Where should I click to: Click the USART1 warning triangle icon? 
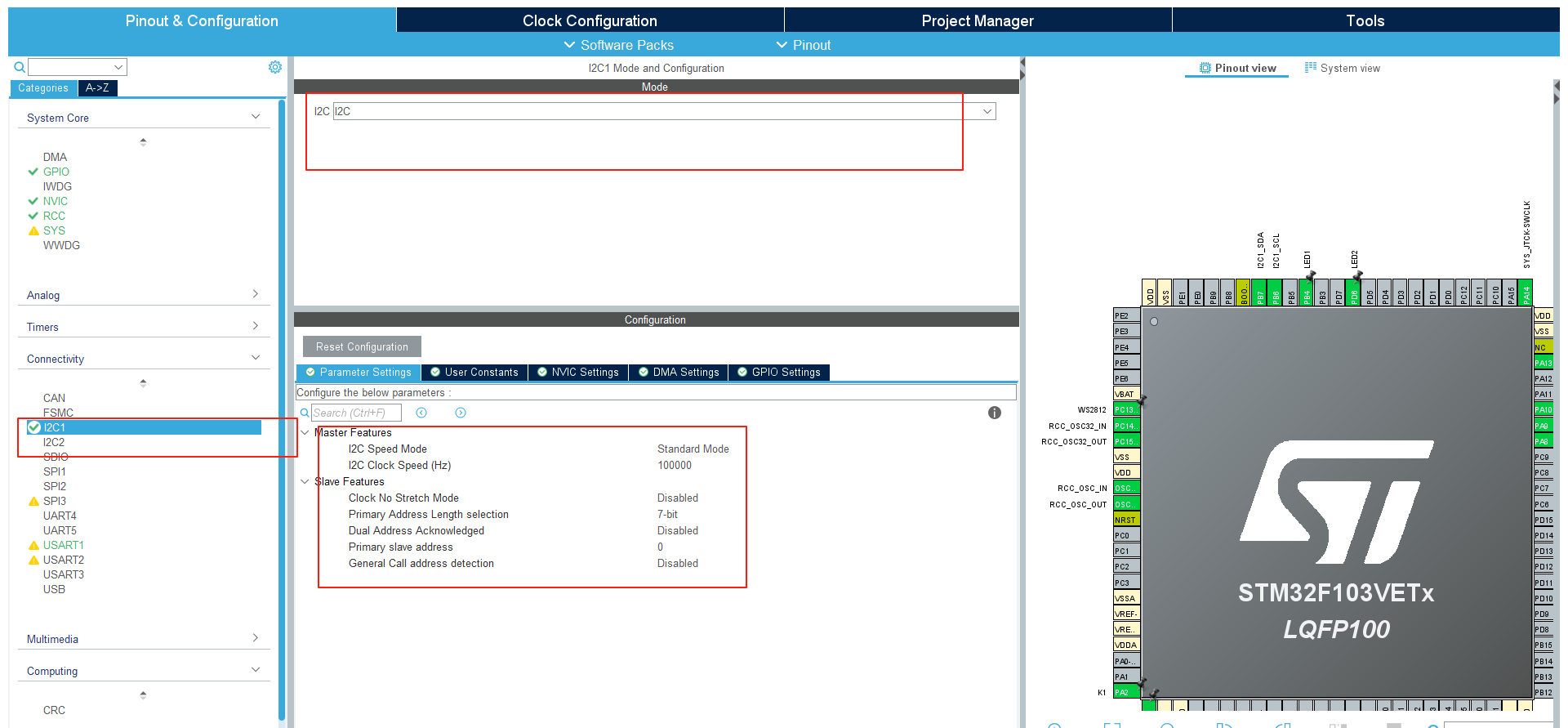(33, 545)
